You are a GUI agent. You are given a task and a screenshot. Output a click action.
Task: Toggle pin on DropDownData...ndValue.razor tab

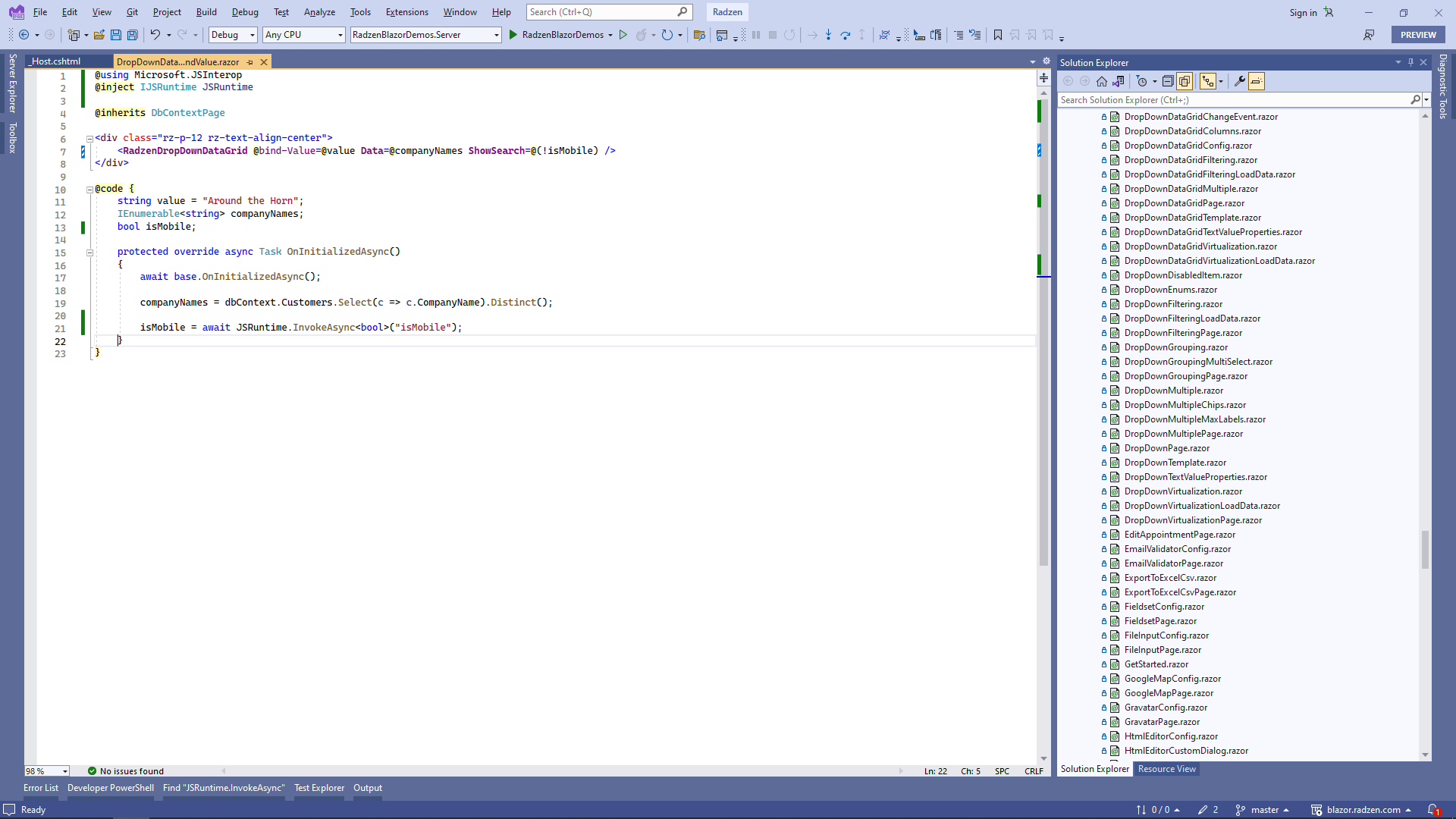250,62
